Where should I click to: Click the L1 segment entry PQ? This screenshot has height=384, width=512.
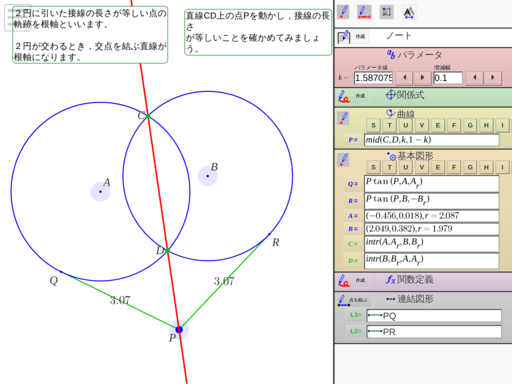434,316
